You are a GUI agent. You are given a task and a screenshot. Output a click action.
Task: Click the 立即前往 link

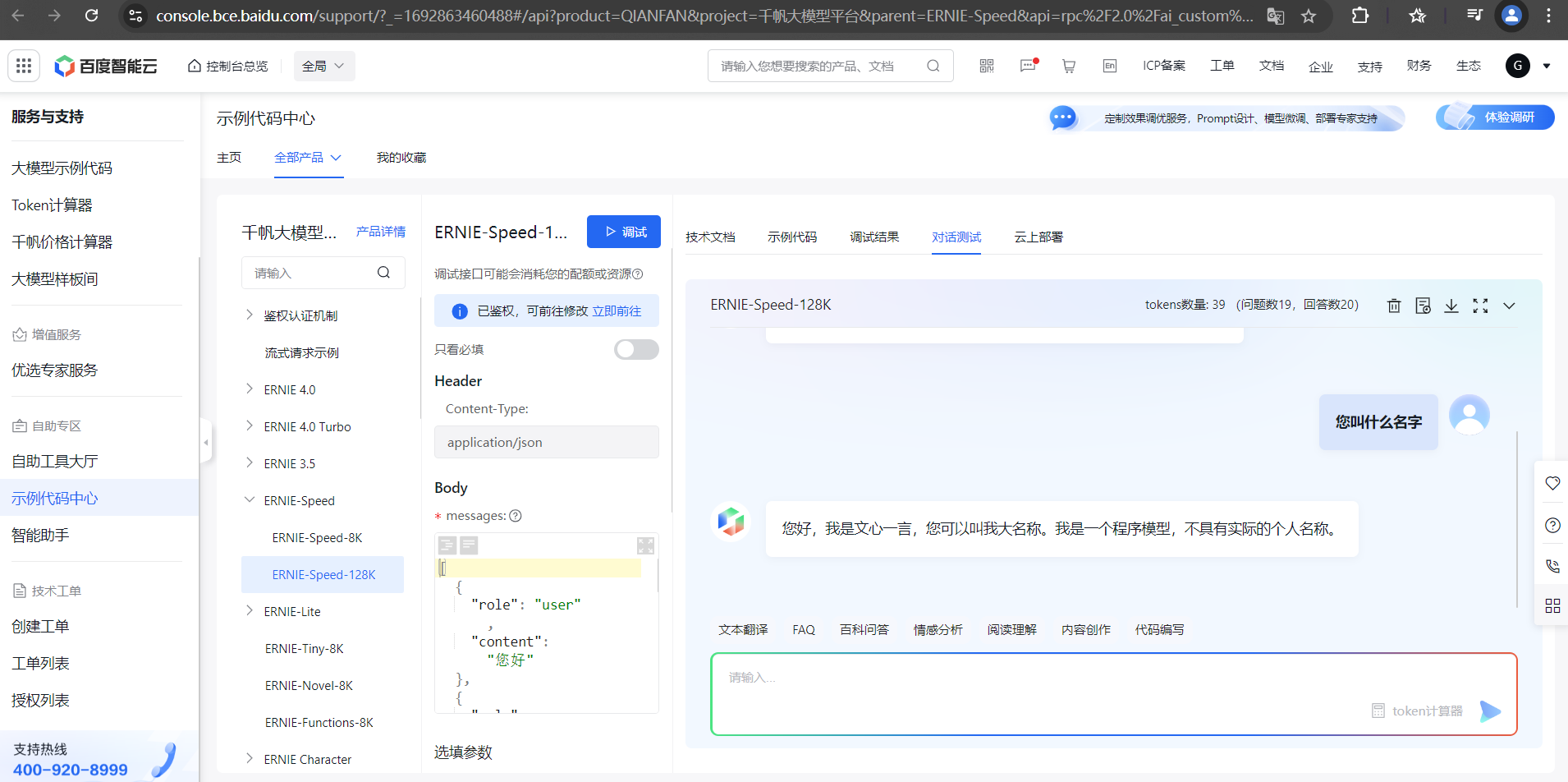pos(617,311)
